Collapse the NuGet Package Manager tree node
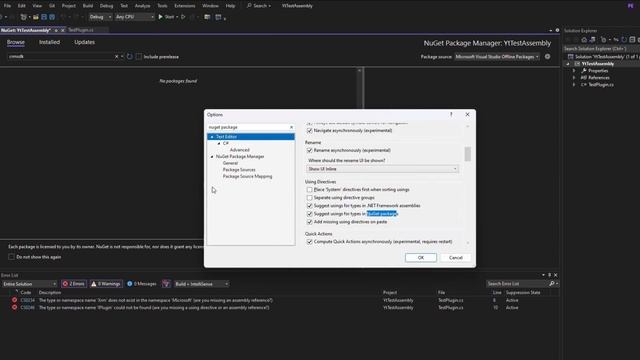Image resolution: width=640 pixels, height=360 pixels. 212,157
